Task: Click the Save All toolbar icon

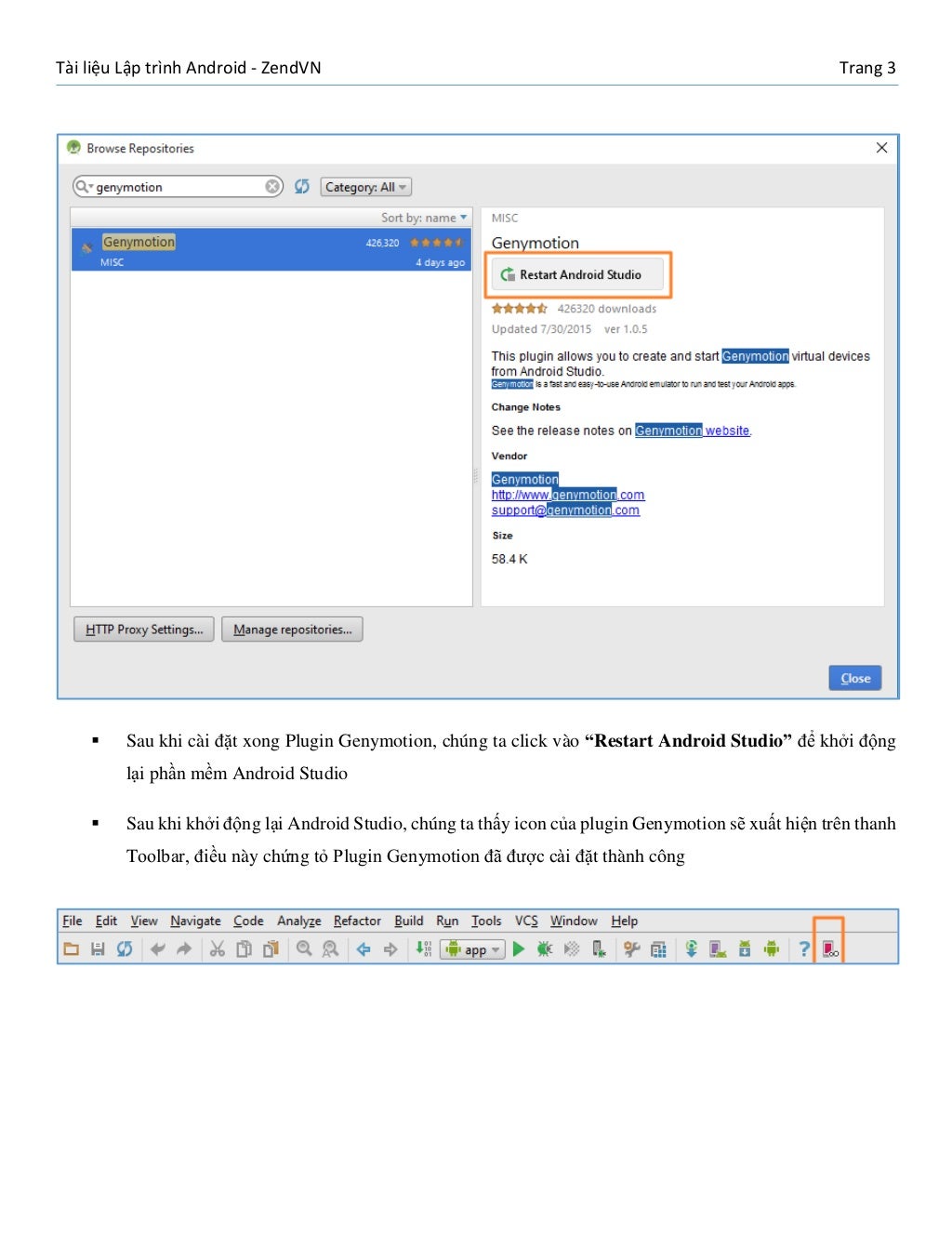Action: pos(98,949)
